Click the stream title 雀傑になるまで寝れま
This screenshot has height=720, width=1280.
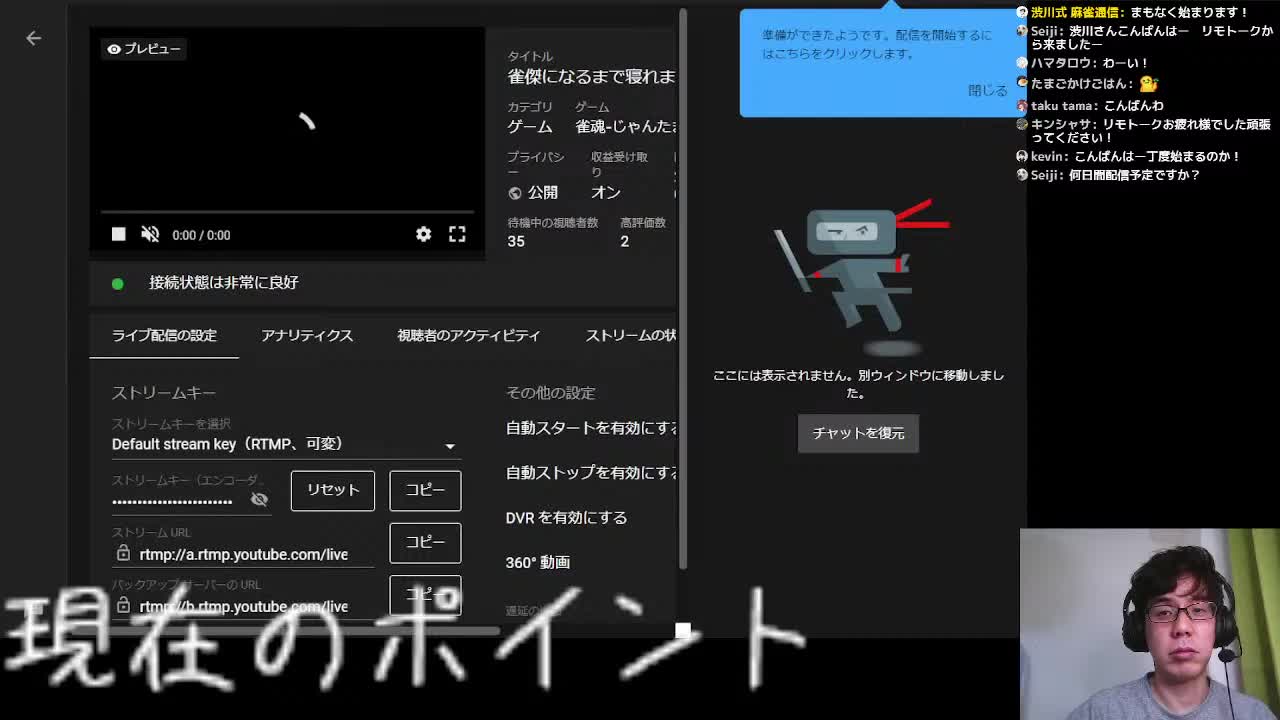592,77
